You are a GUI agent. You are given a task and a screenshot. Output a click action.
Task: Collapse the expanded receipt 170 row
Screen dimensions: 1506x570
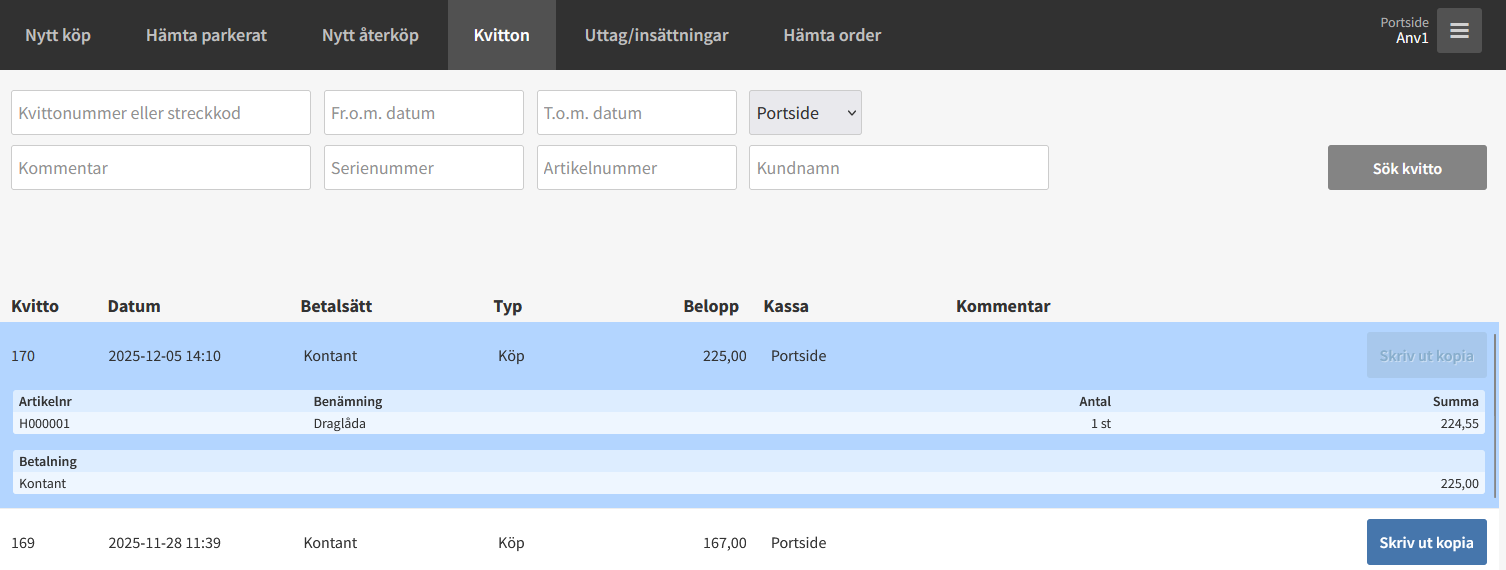click(x=600, y=355)
